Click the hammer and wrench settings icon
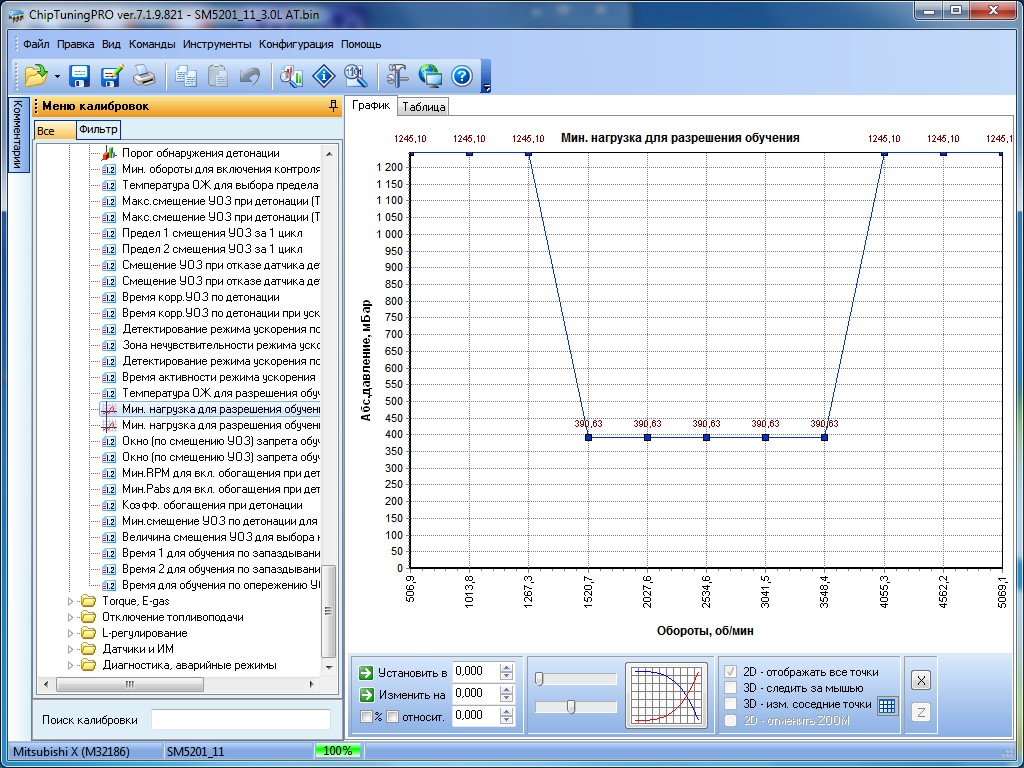 click(x=398, y=76)
